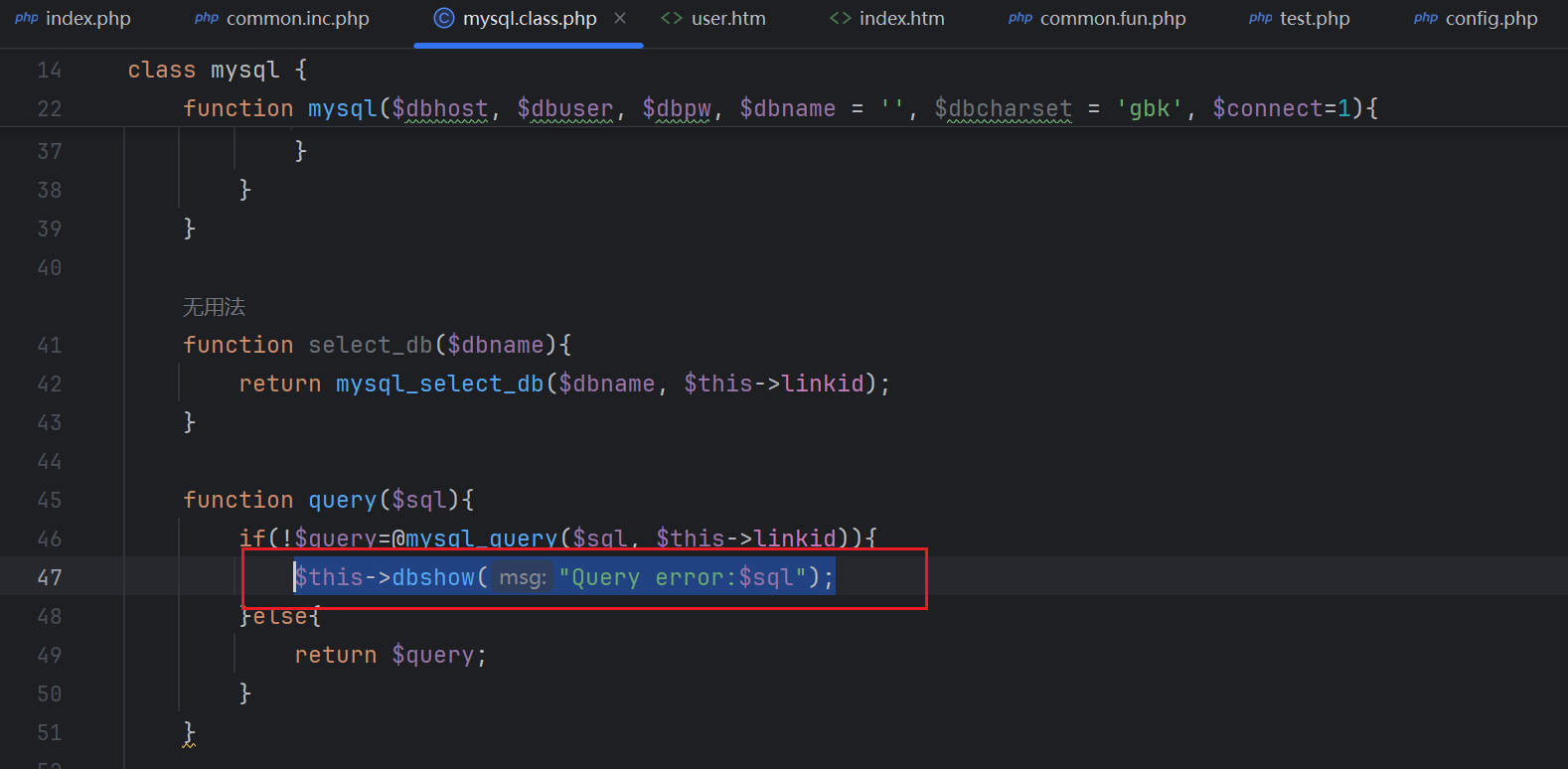The image size is (1568, 769).
Task: Click the "Query error:$sql" string
Action: click(682, 577)
